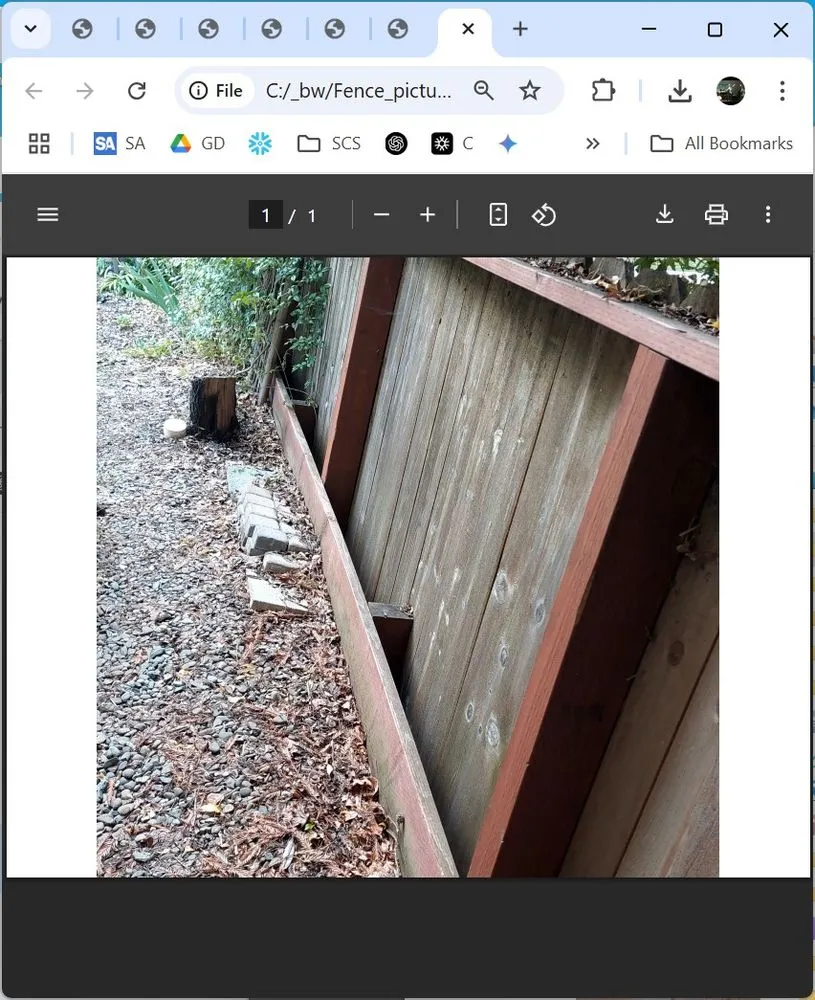The height and width of the screenshot is (1000, 815).
Task: Open the profile avatar menu
Action: pos(730,91)
